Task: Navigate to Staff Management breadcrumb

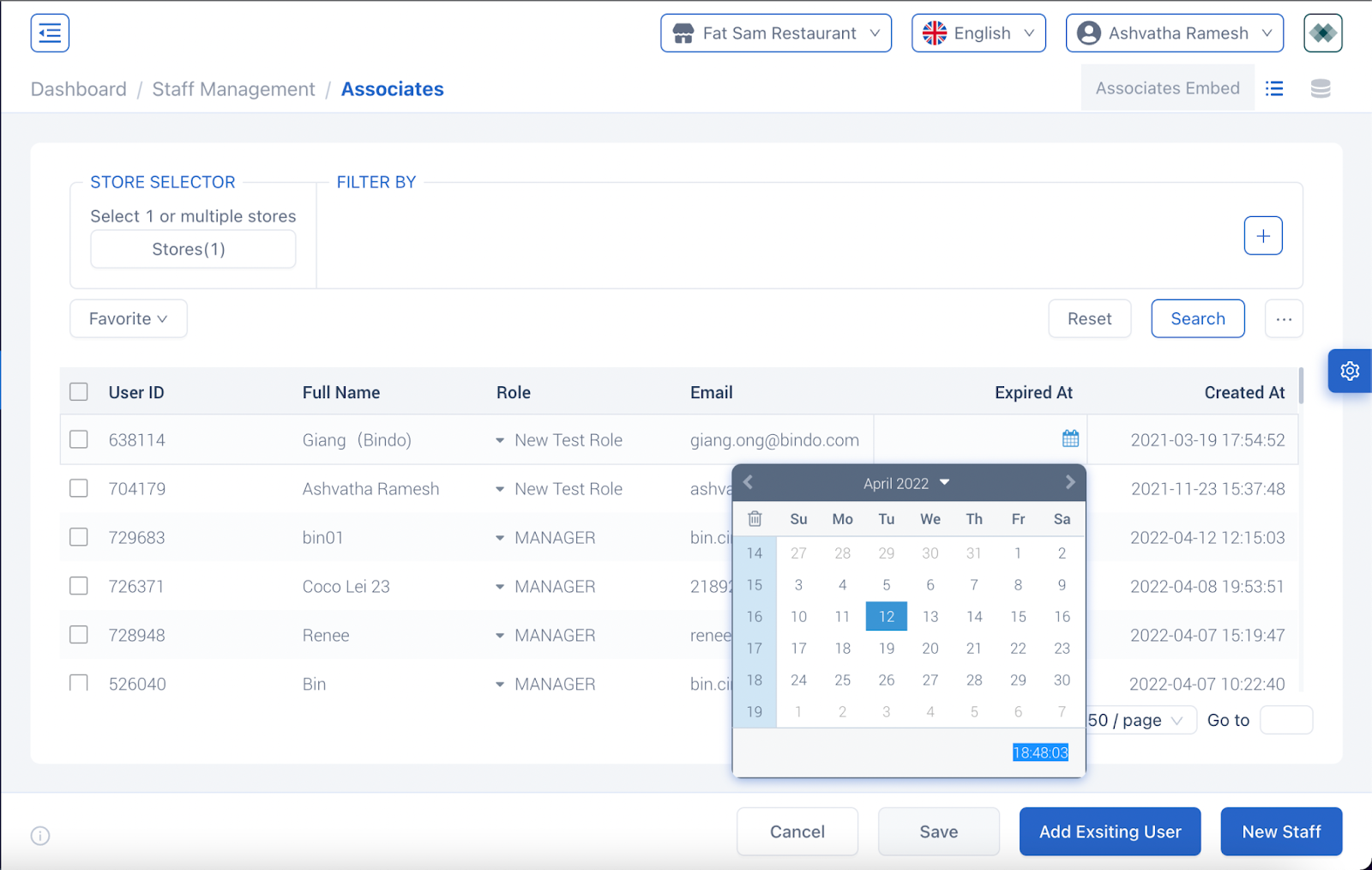Action: [x=233, y=89]
